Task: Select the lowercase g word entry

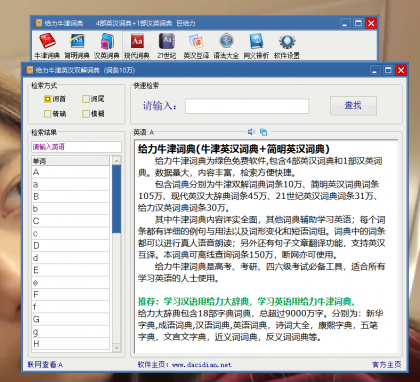Action: tap(71, 332)
